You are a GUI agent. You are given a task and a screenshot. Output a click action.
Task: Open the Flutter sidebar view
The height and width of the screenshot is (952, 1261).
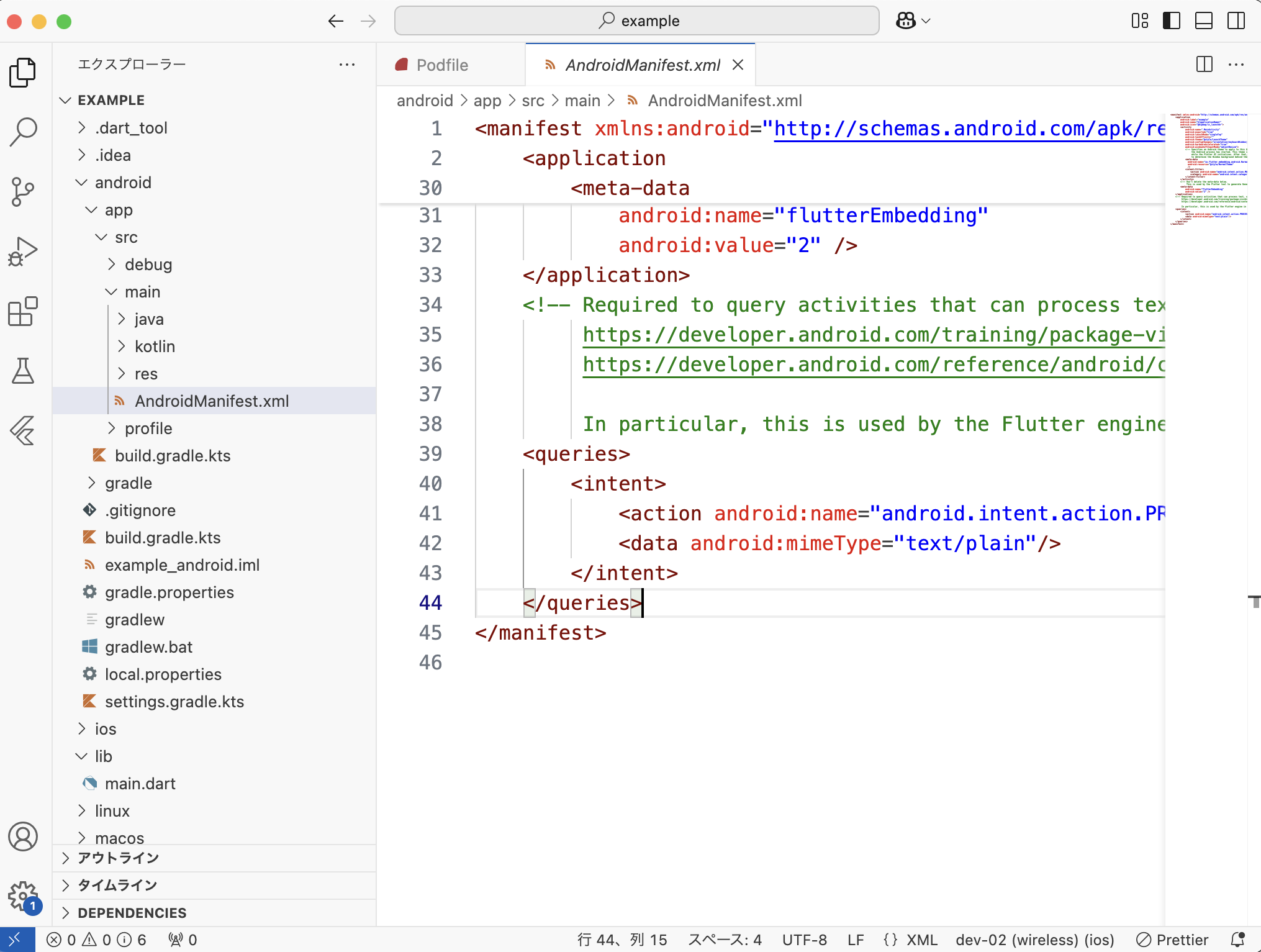pos(24,430)
